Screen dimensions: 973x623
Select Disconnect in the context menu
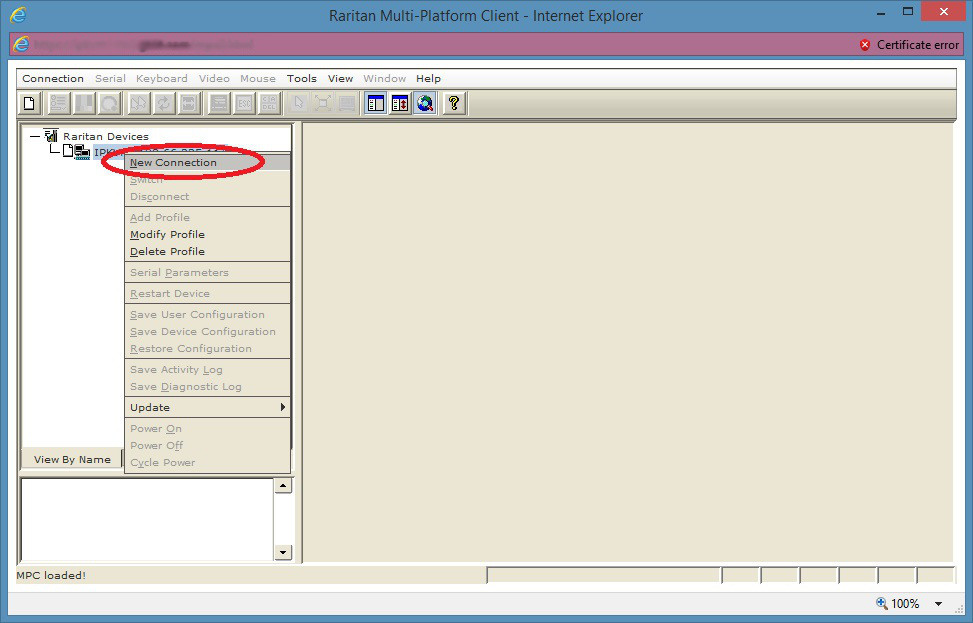[x=207, y=197]
